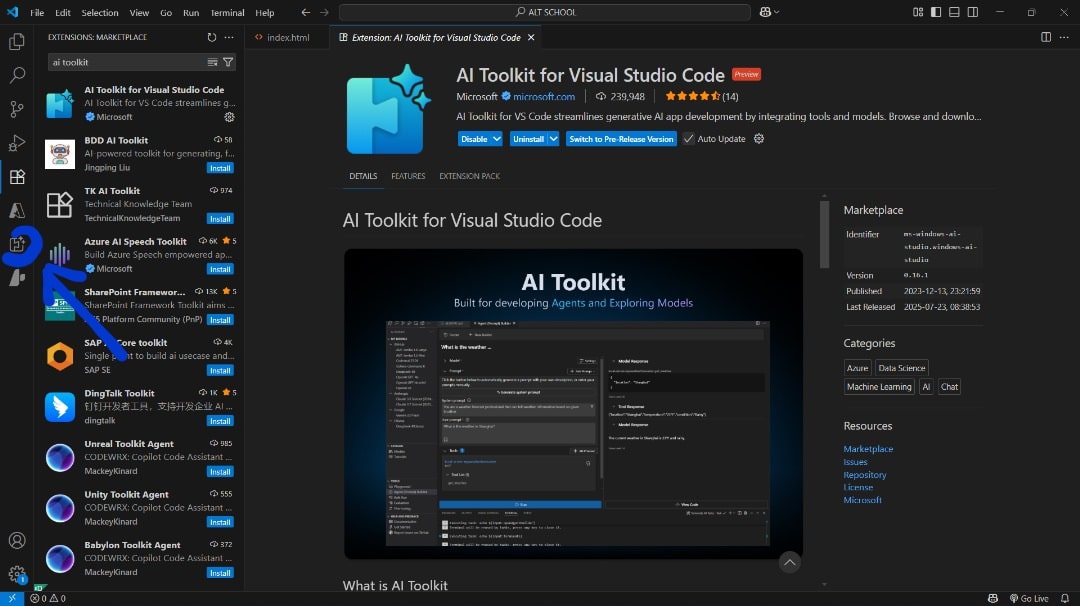Install the DingTalk Toolkit extension
The image size is (1080, 606).
[220, 421]
